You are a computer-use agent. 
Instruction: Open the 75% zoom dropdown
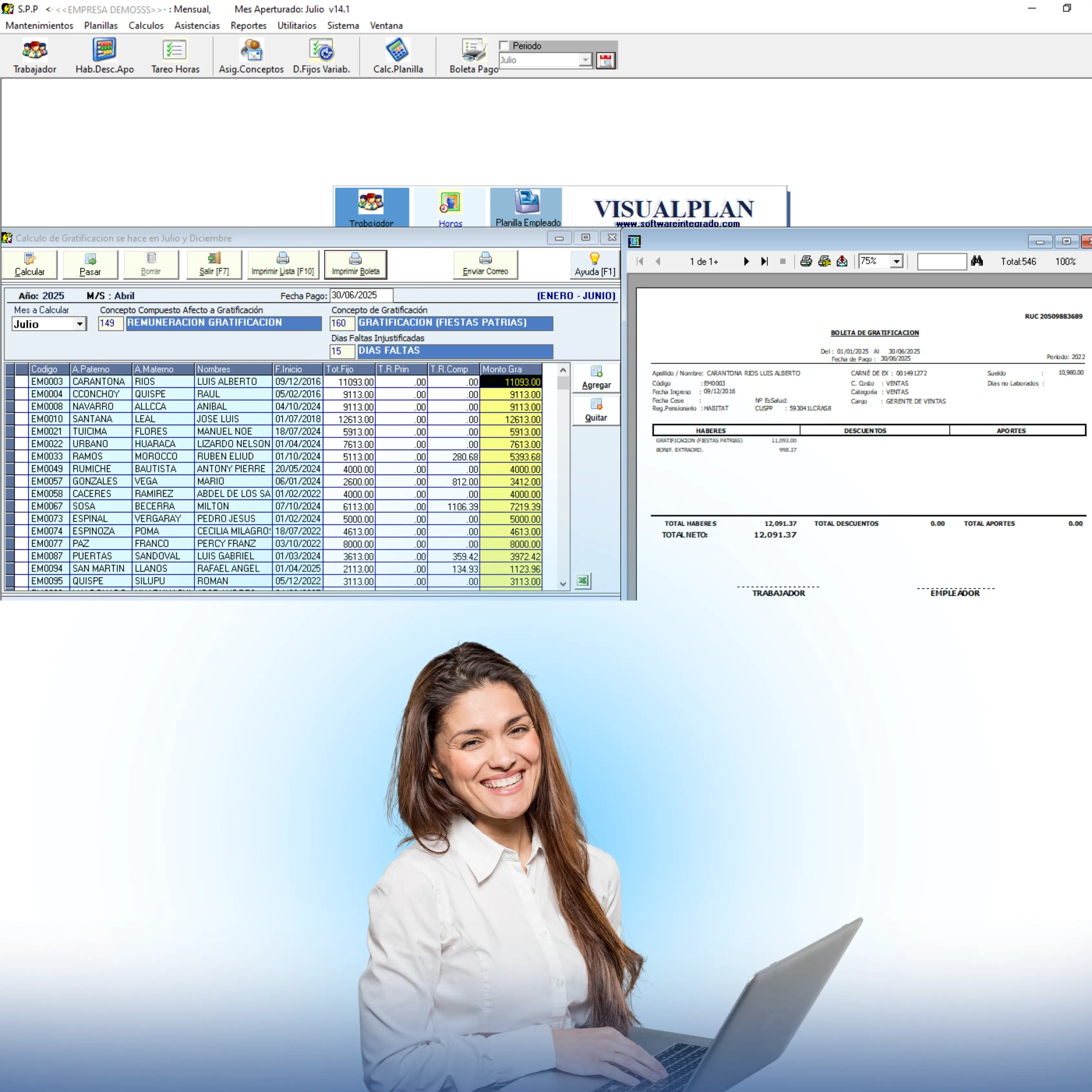point(897,261)
